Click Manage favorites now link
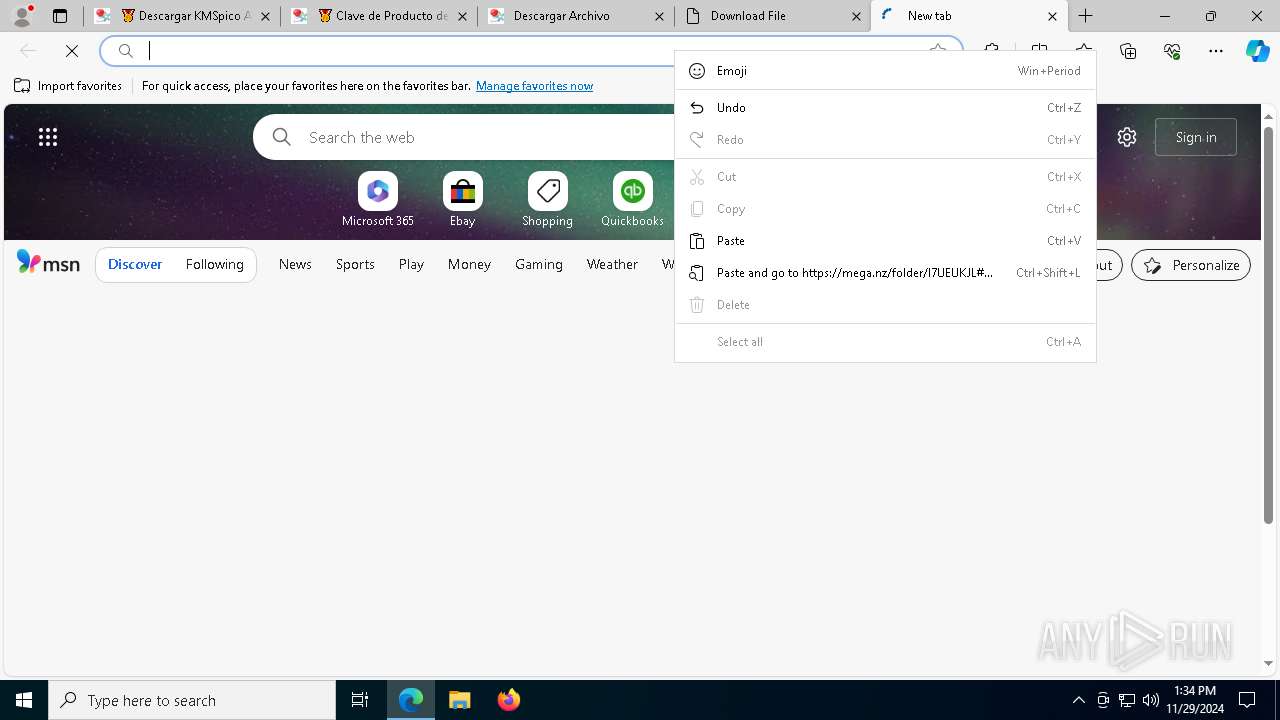Screen dimensions: 1280x720 [534, 86]
